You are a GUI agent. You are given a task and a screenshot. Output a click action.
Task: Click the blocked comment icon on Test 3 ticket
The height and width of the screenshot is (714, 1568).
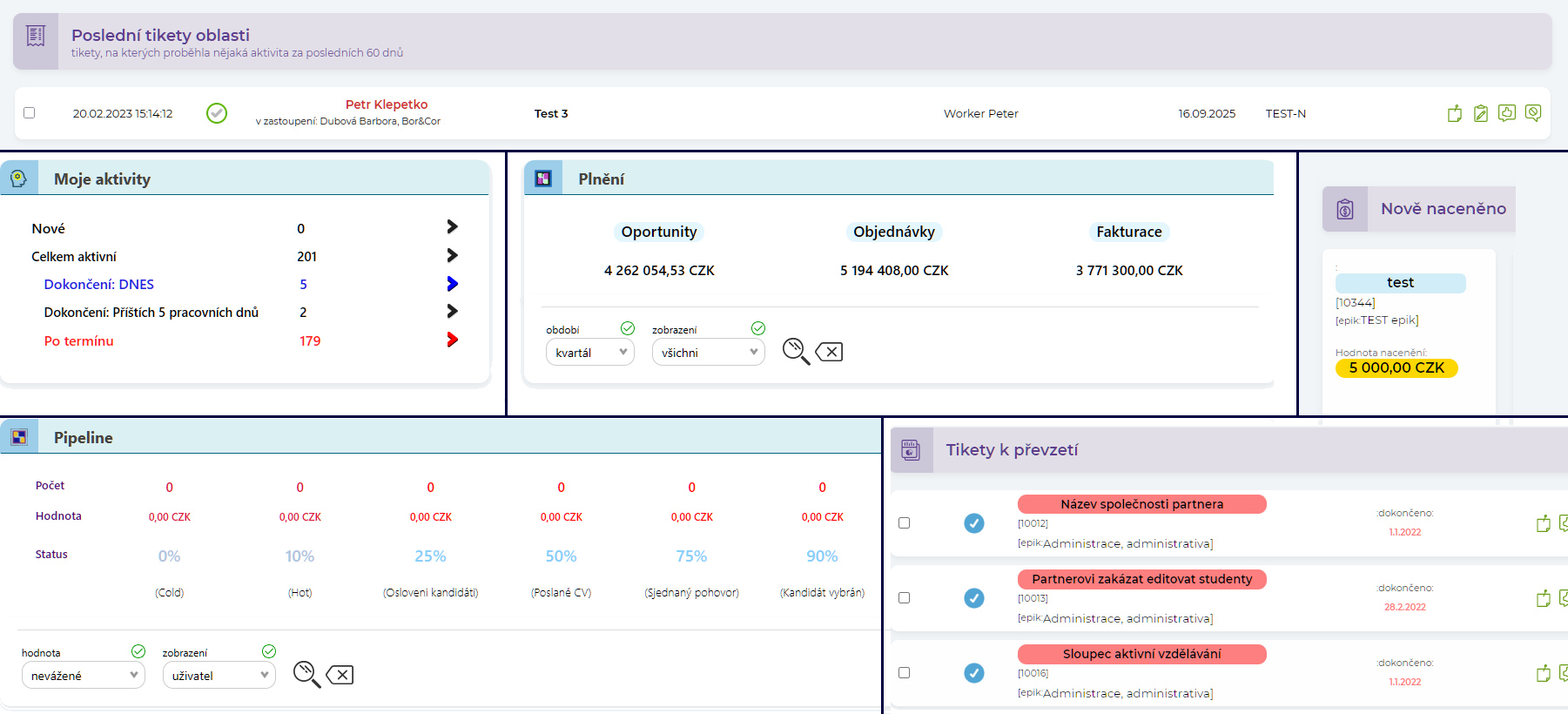click(1533, 113)
